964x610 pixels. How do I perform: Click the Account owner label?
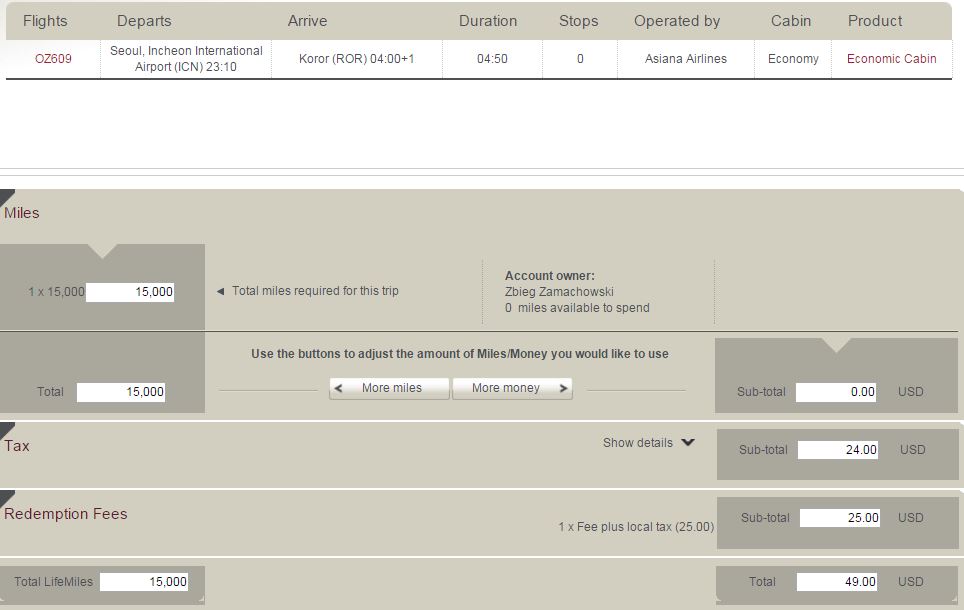tap(550, 275)
